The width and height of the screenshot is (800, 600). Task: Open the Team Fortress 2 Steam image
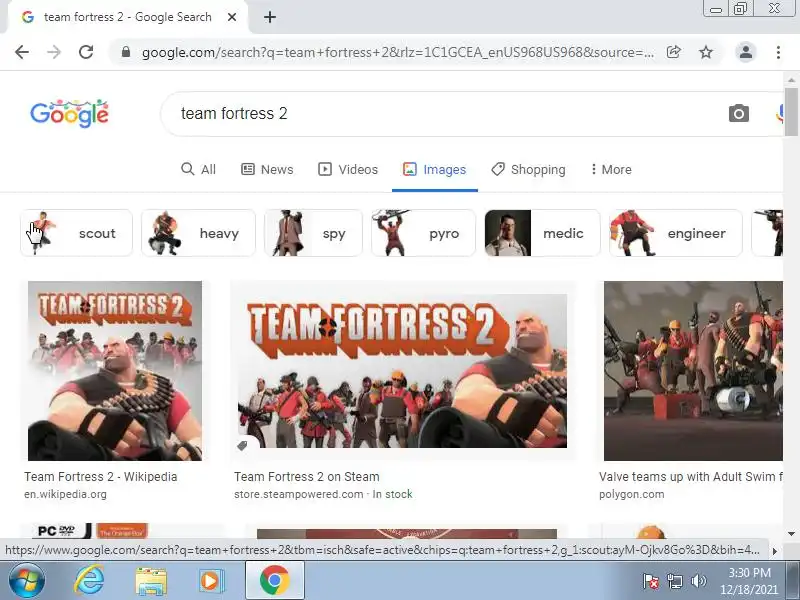[403, 371]
